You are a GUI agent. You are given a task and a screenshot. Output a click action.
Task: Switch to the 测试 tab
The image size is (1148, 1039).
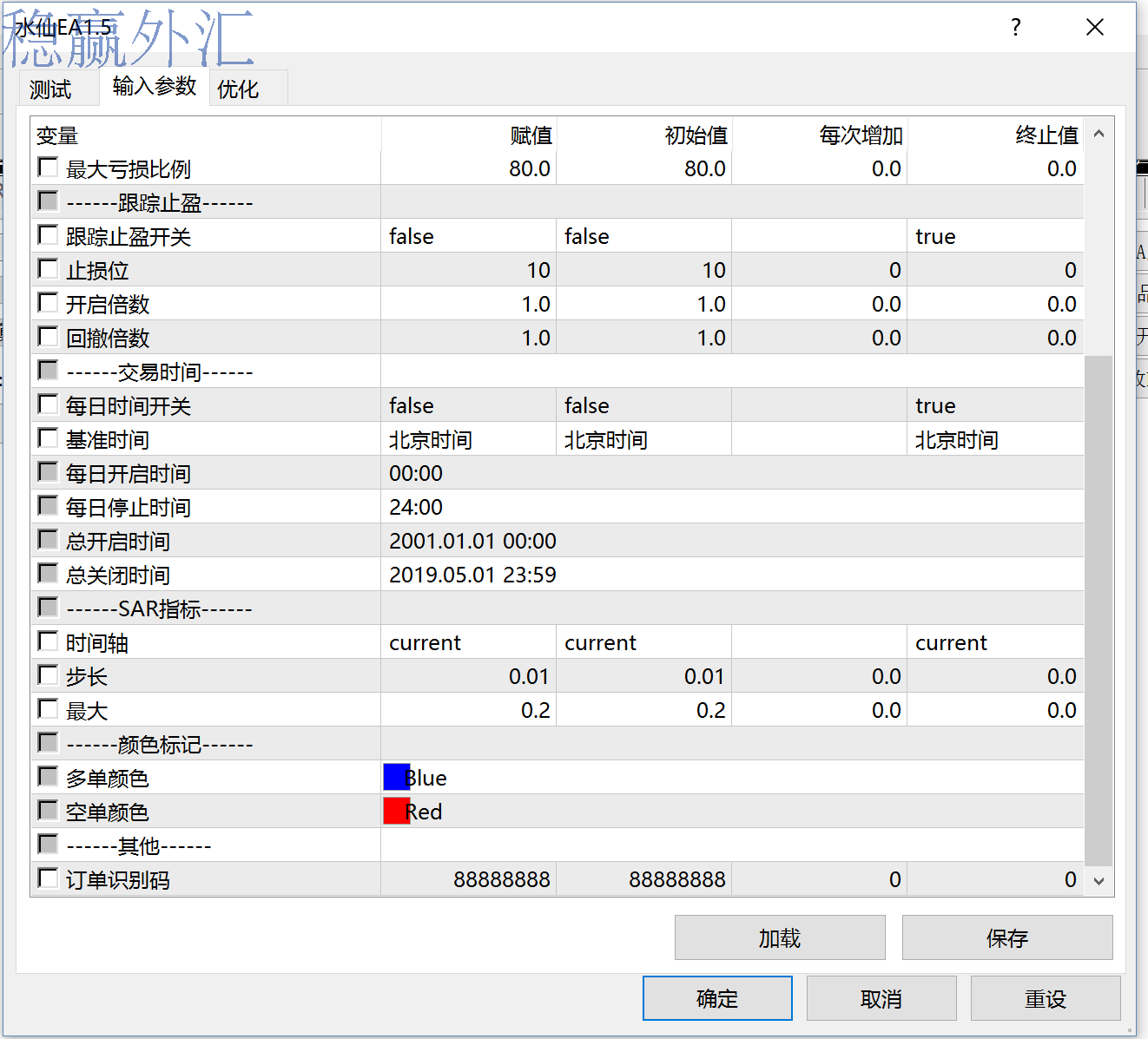[x=50, y=89]
